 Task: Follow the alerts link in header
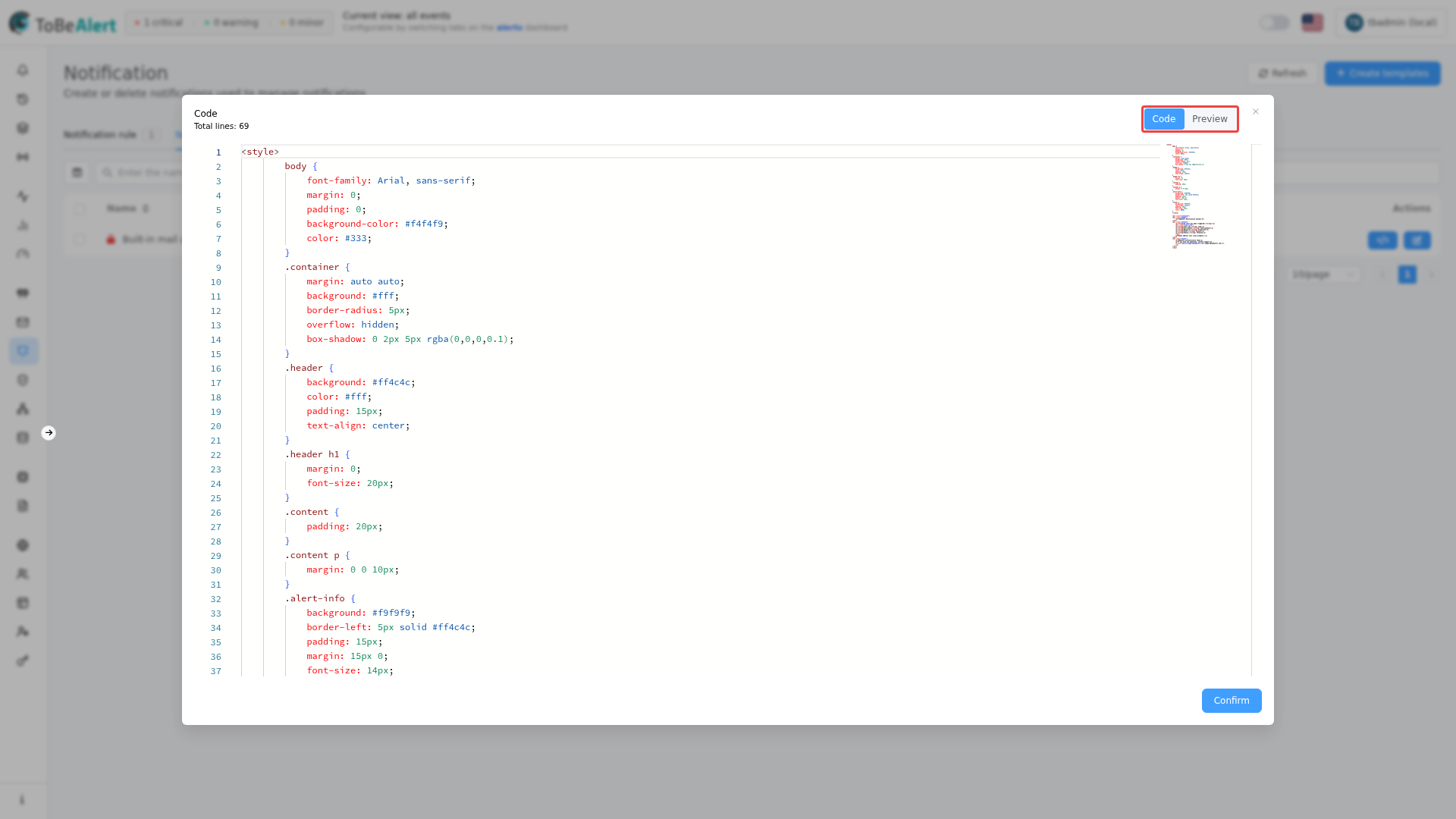click(510, 28)
